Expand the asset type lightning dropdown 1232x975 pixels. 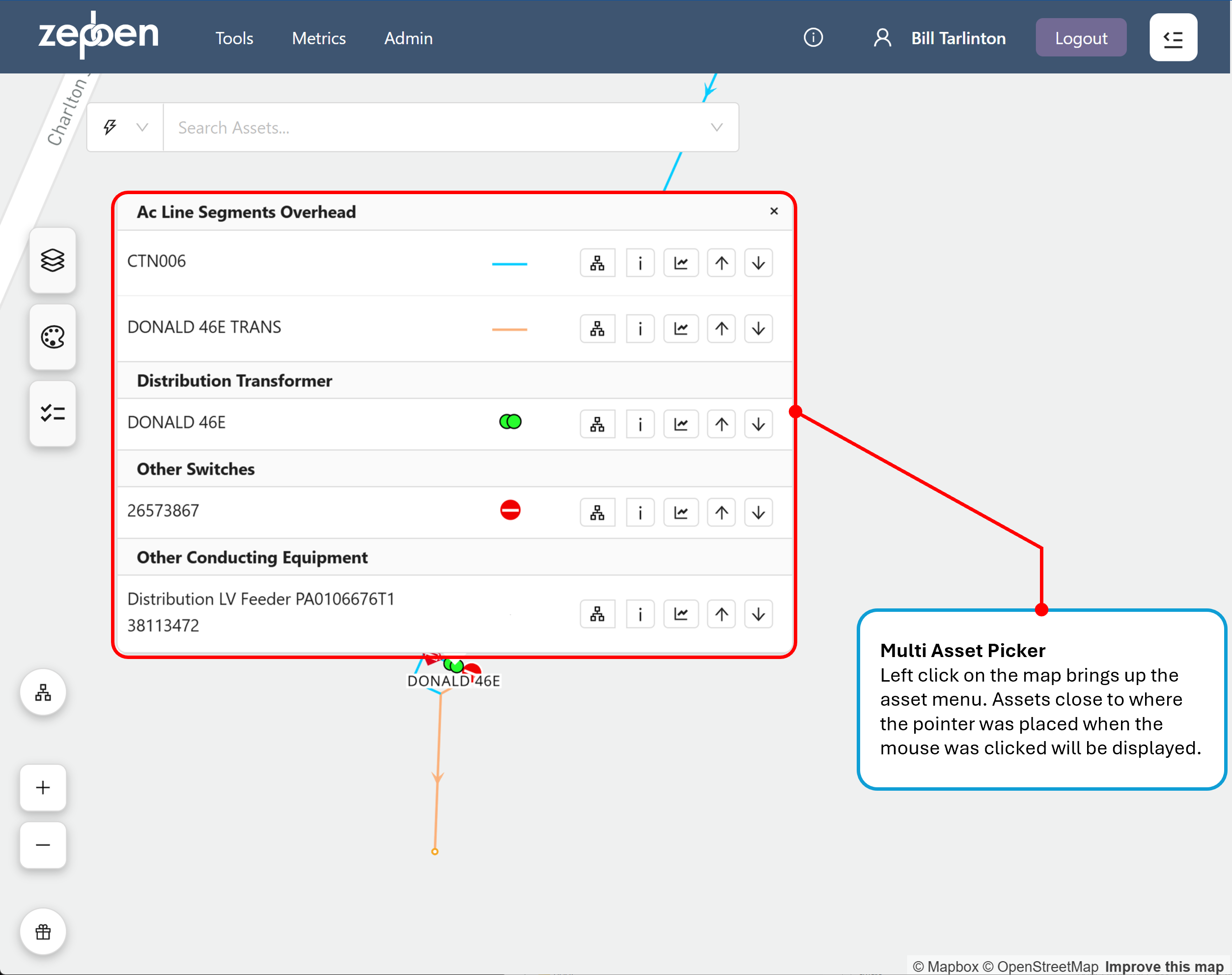126,127
